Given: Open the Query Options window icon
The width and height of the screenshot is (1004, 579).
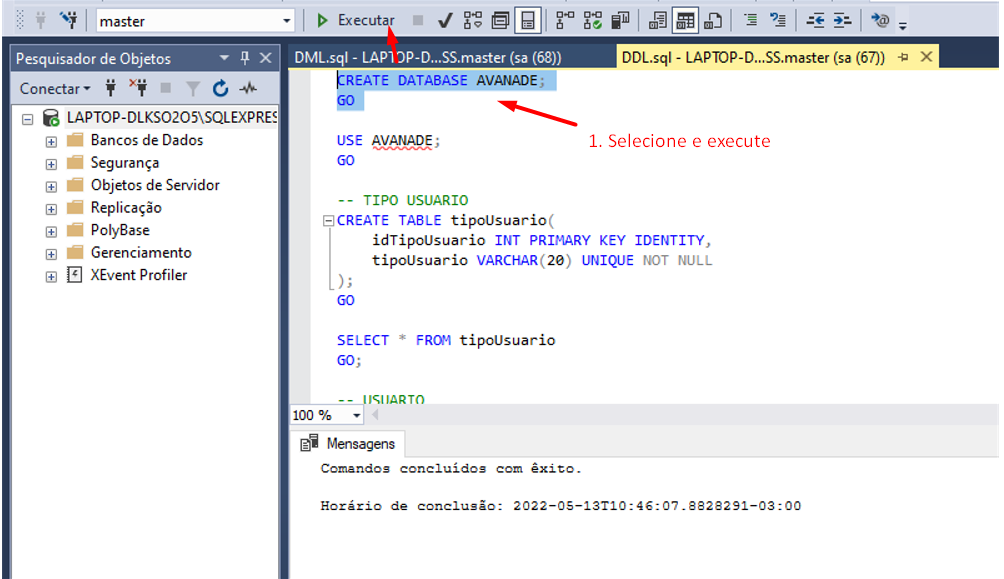Looking at the screenshot, I should 500,20.
